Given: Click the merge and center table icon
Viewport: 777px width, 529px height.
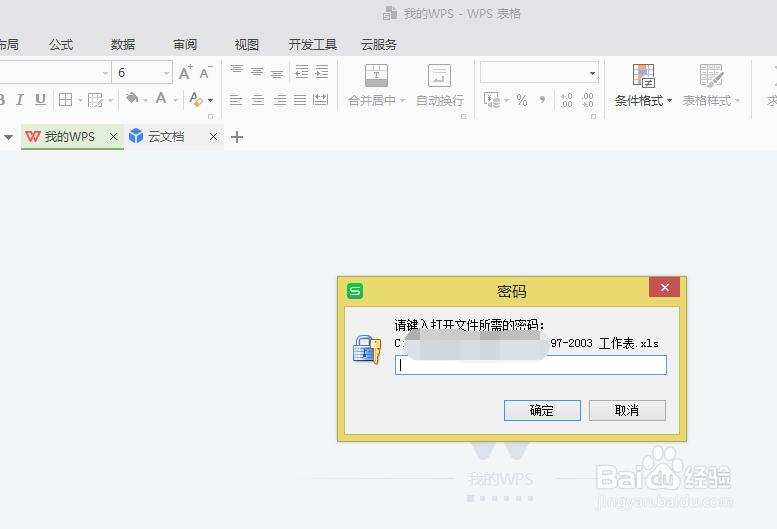Looking at the screenshot, I should pos(376,75).
